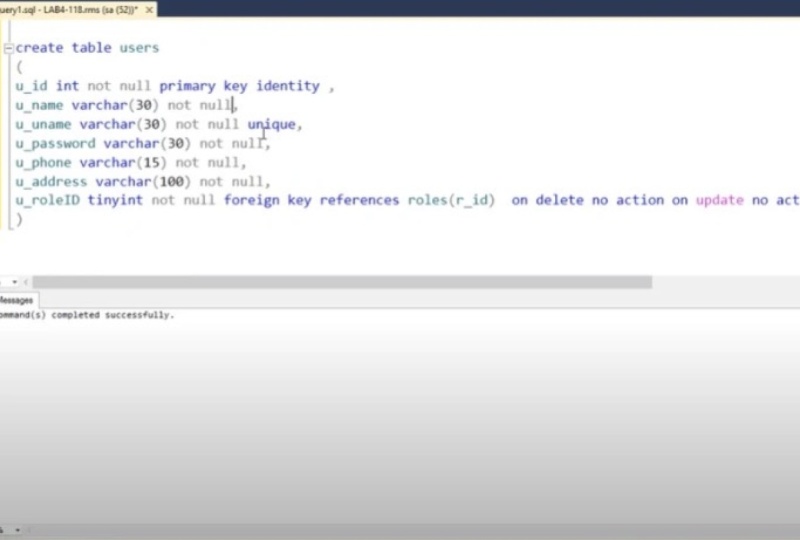Click the opening parenthesis below create table
800x540 pixels.
(19, 67)
